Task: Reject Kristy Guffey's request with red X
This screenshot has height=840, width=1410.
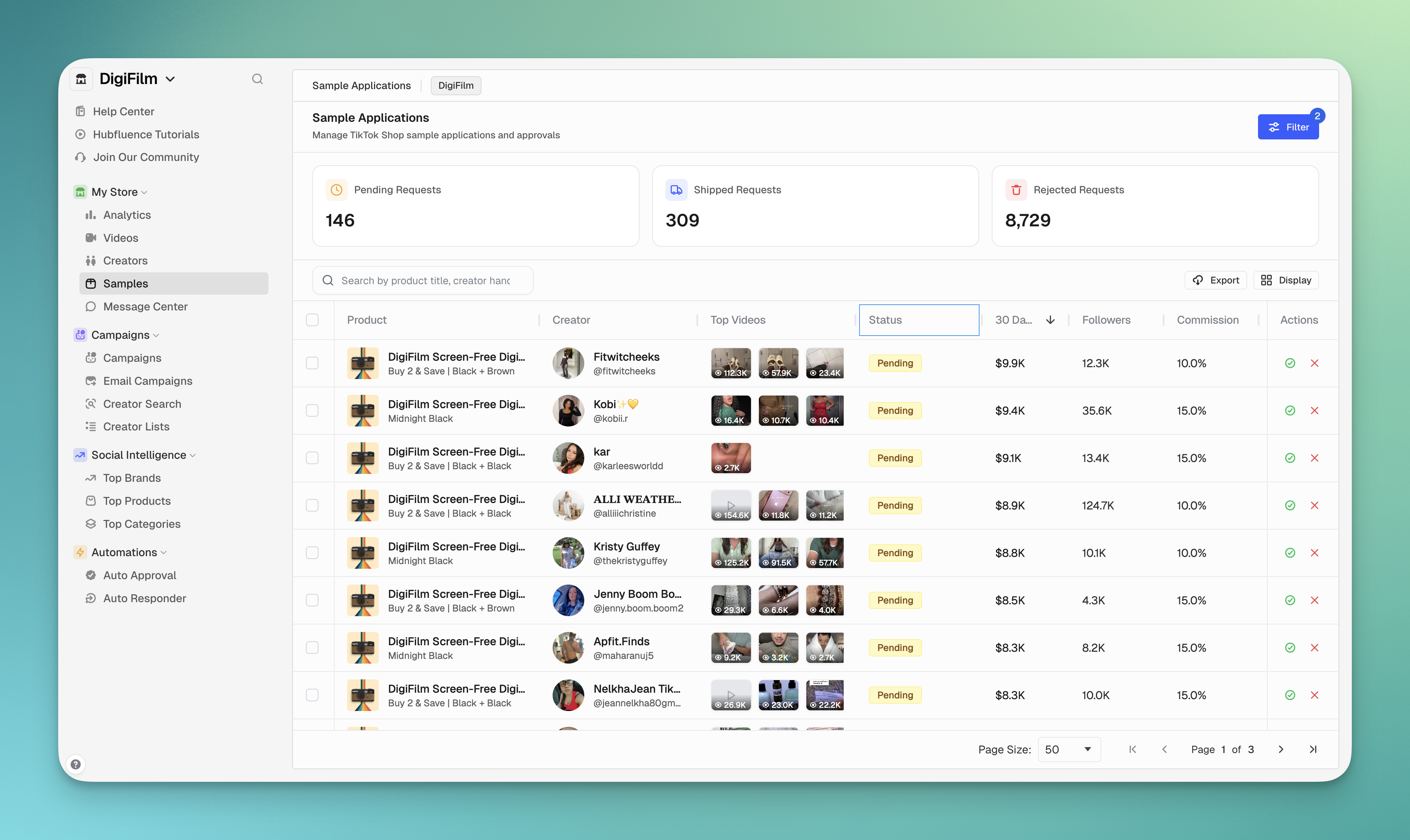Action: click(x=1314, y=553)
